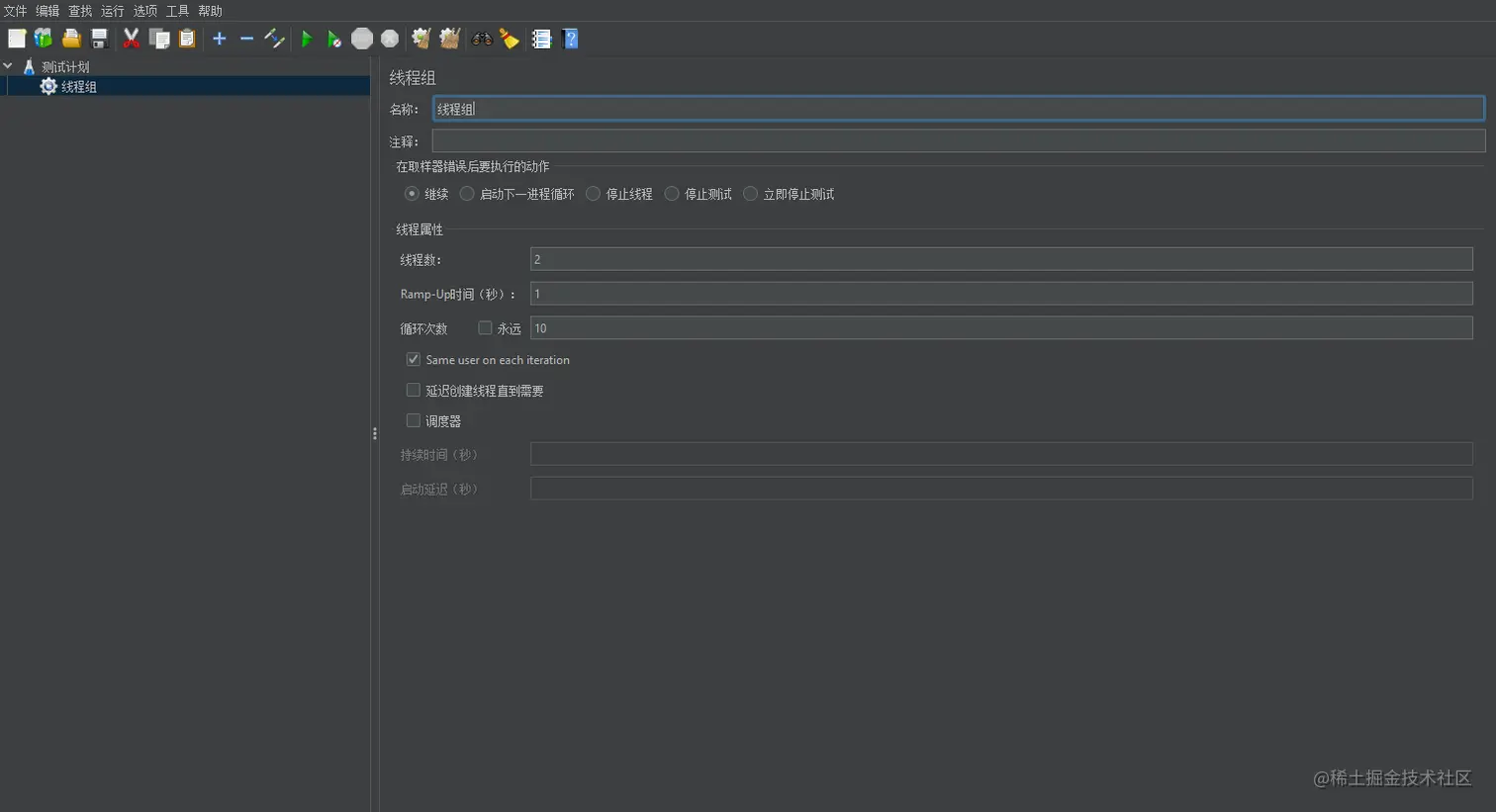Enable 延迟创建线程直到需要 checkbox
This screenshot has height=812, width=1496.
[x=414, y=390]
